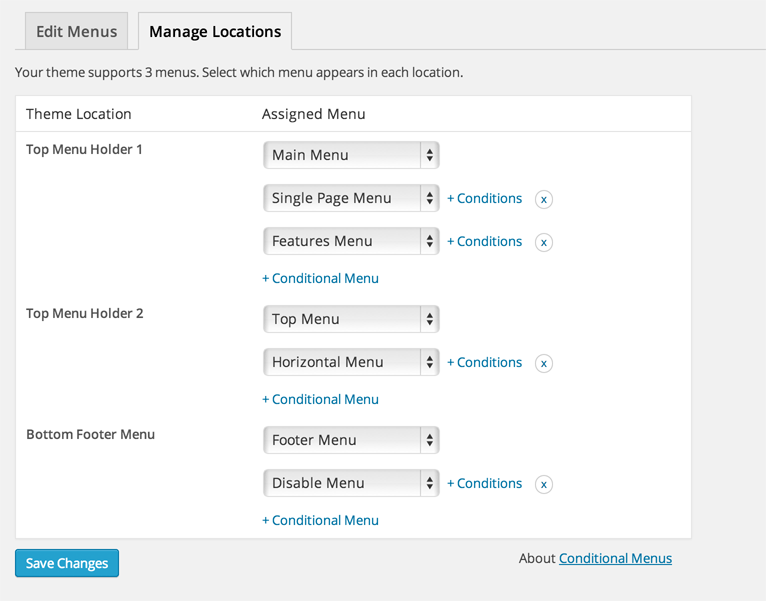Add Conditional Menu under Top Menu Holder 1
Image resolution: width=766 pixels, height=601 pixels.
(x=321, y=278)
